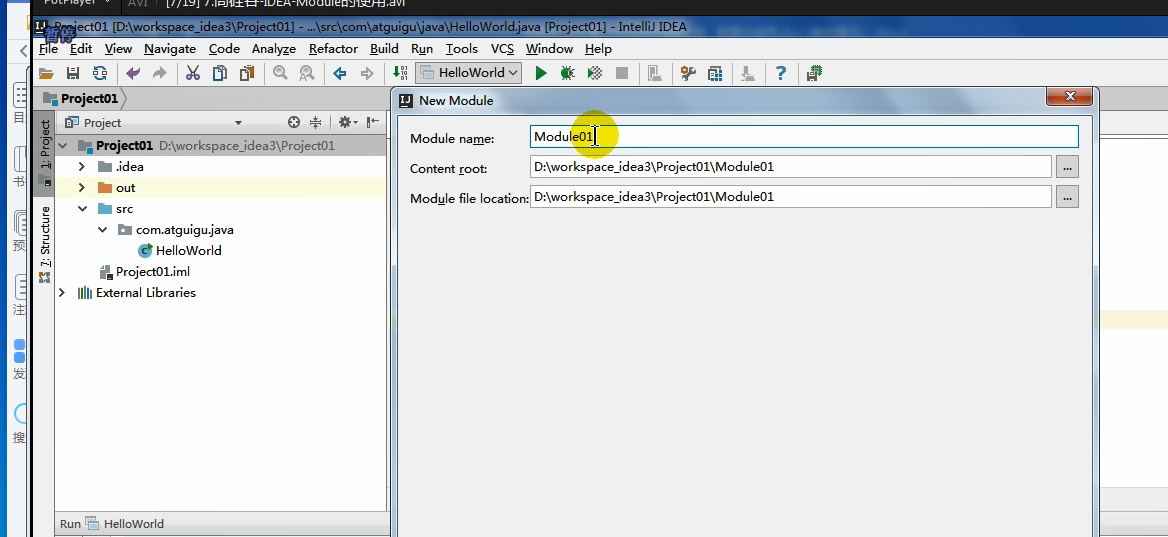
Task: Select the Project01.iml file
Action: pos(147,272)
